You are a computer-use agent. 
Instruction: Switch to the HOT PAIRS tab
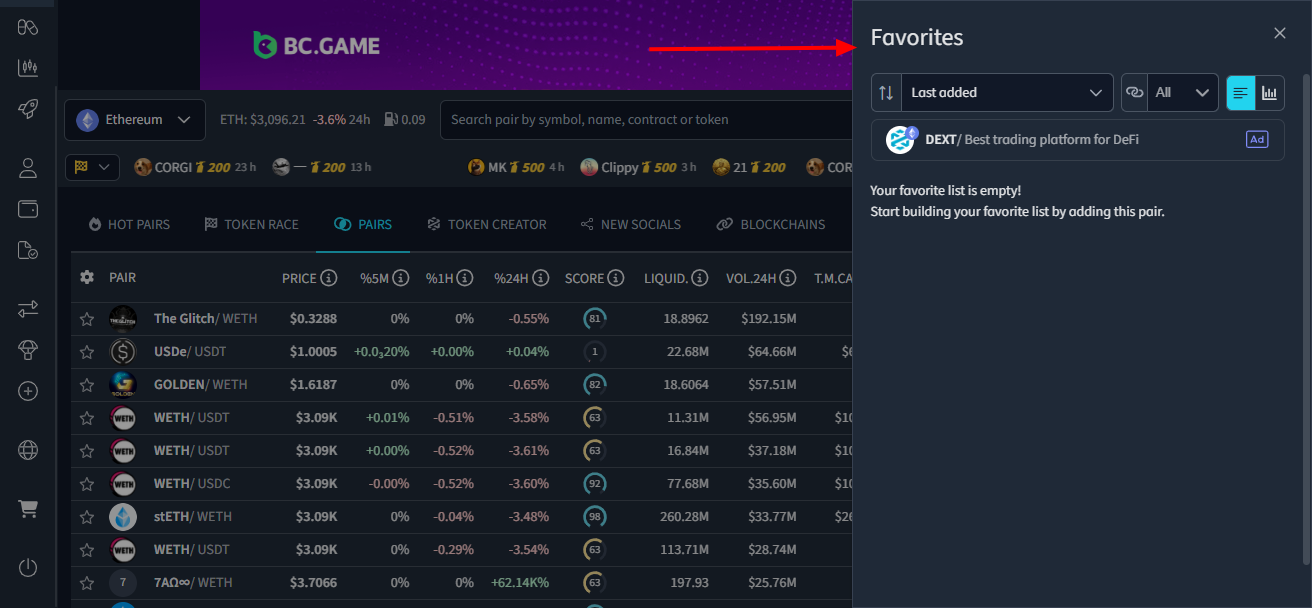128,224
